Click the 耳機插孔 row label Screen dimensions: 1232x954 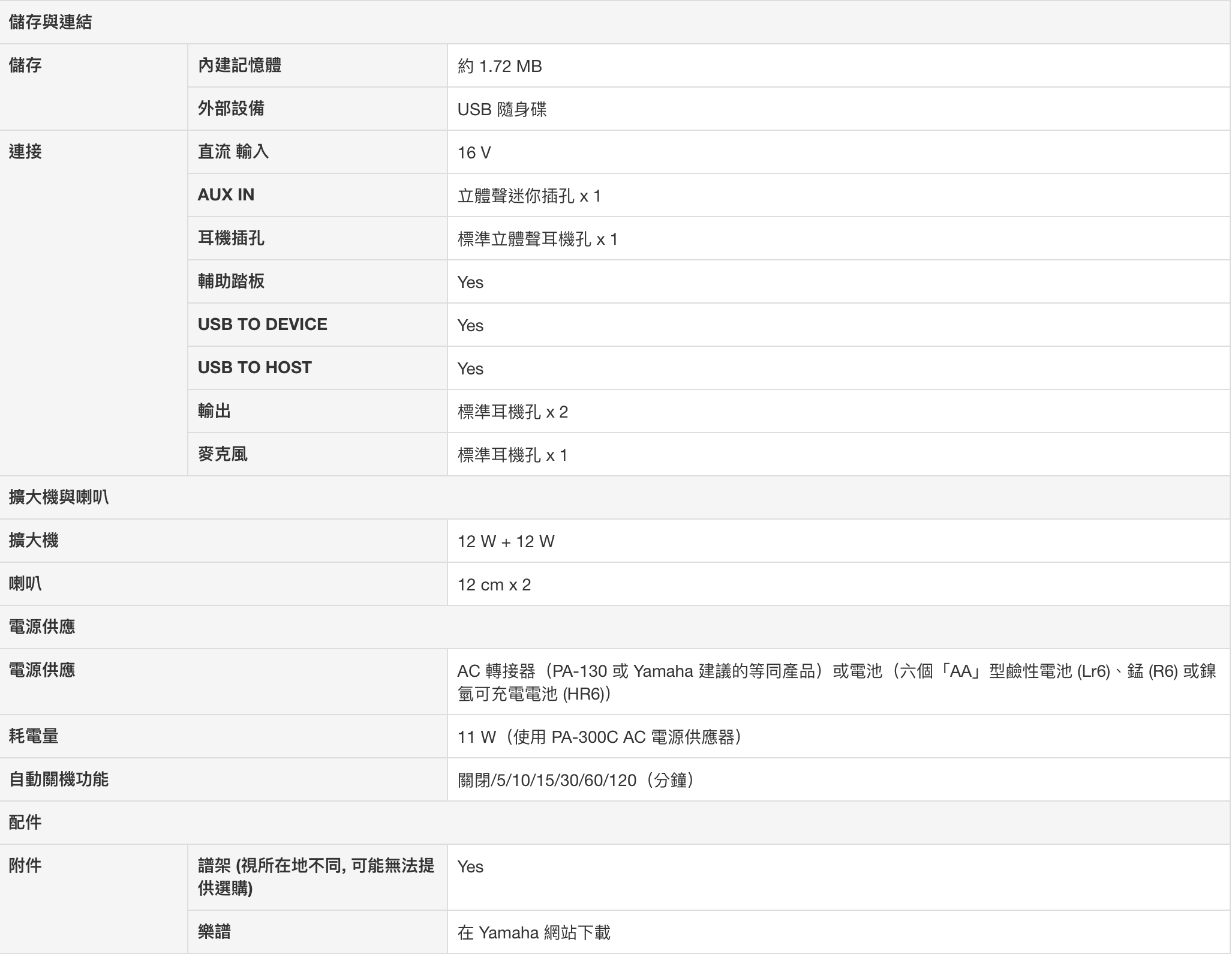231,238
